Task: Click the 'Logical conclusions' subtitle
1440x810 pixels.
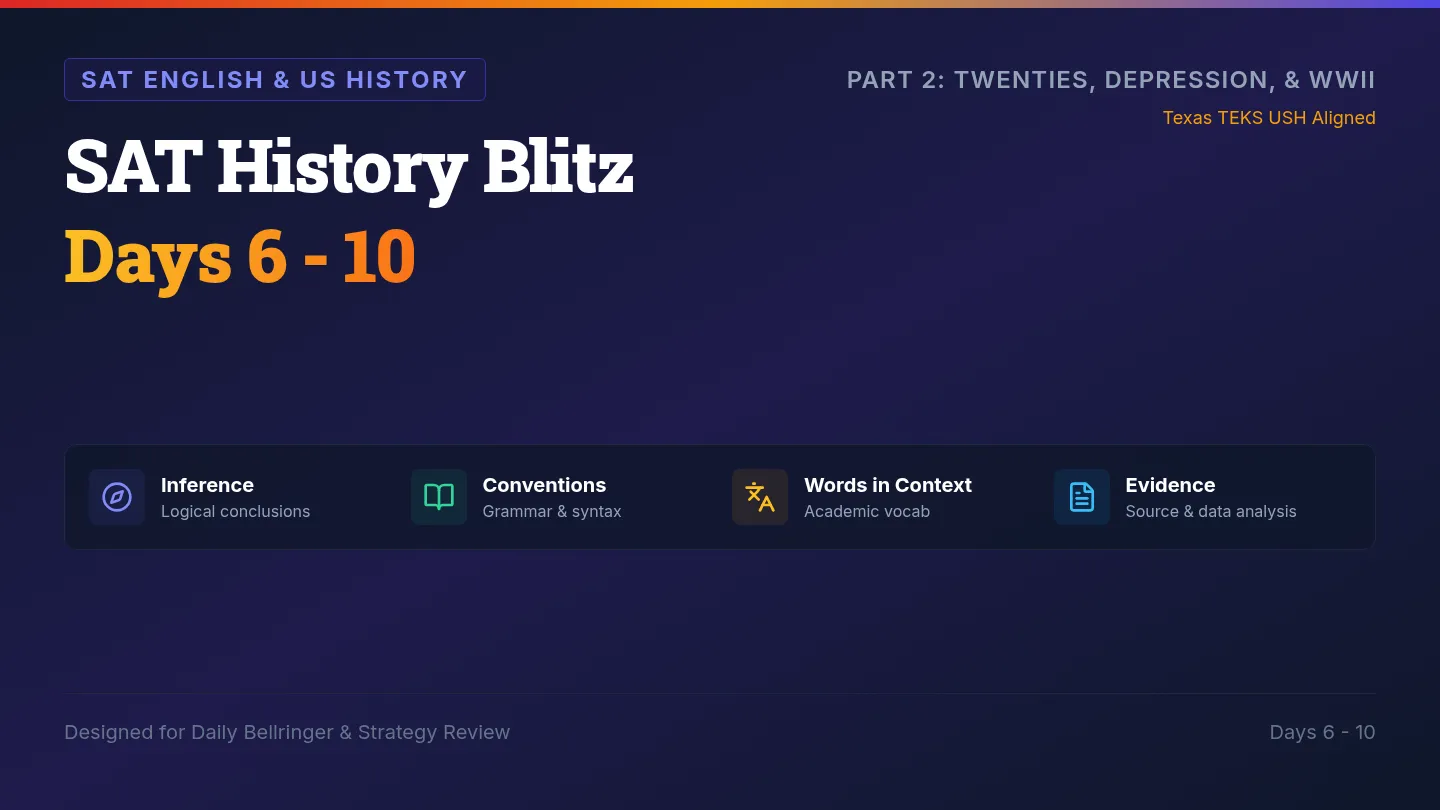Action: [x=235, y=511]
